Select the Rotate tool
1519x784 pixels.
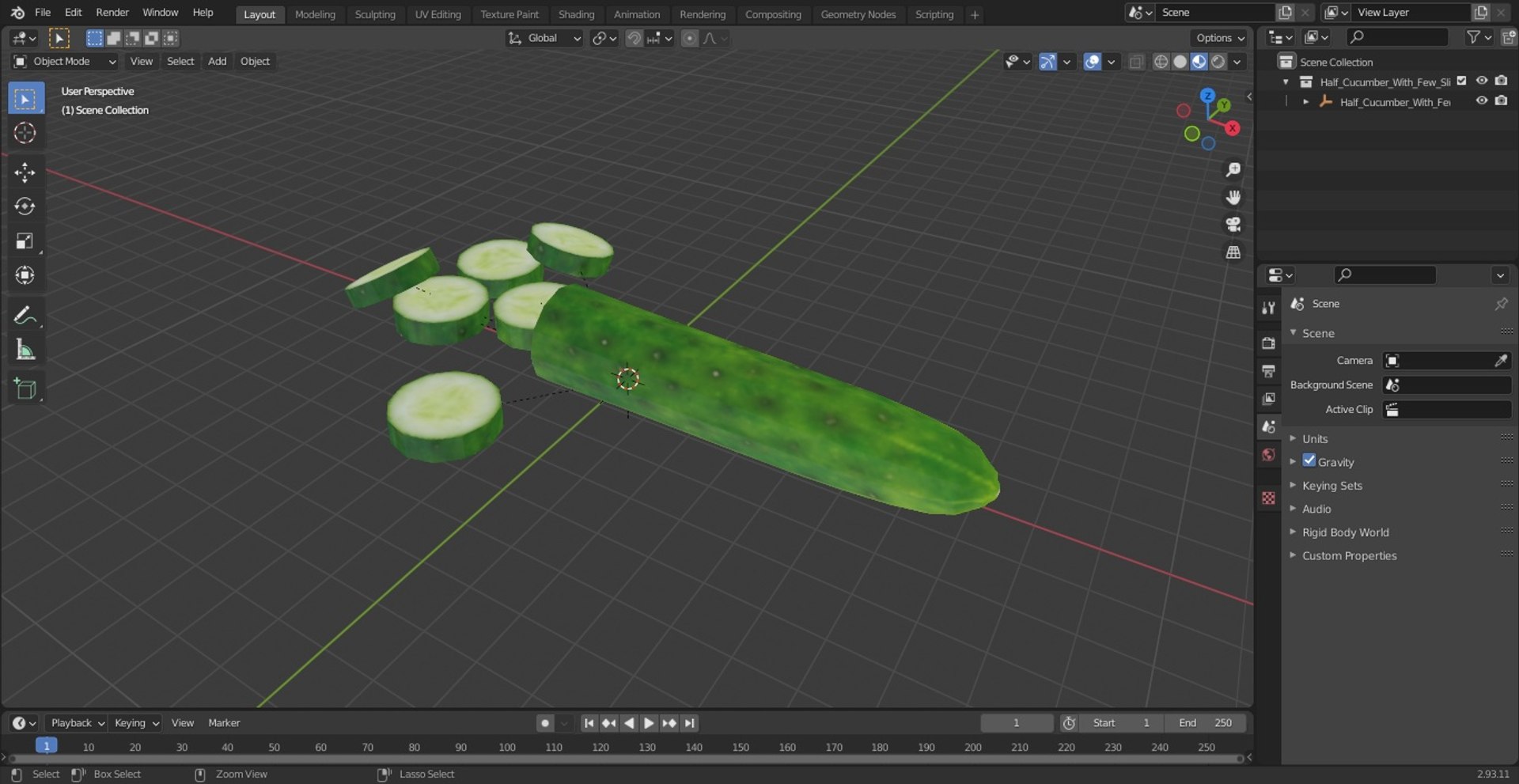[25, 206]
